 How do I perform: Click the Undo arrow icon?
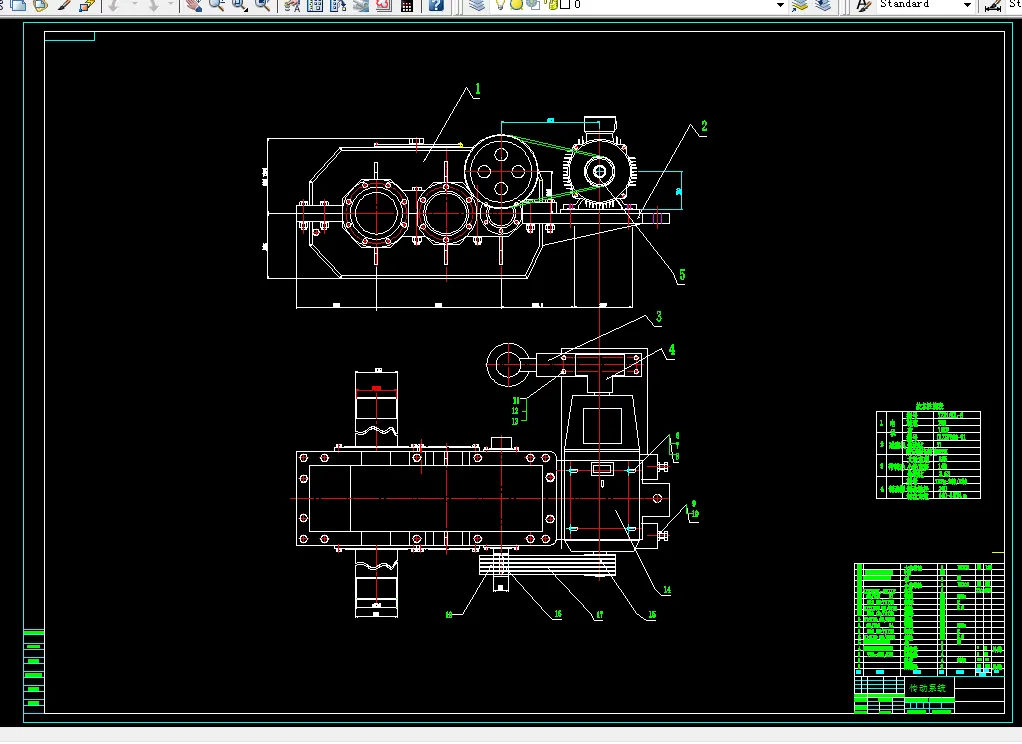114,5
